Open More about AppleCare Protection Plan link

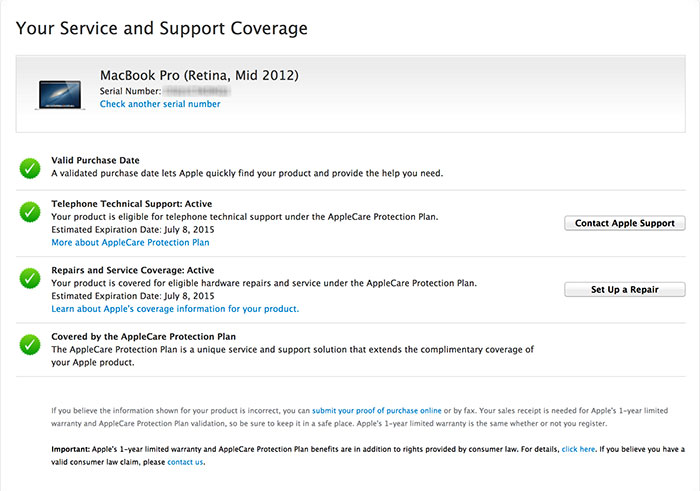click(130, 242)
